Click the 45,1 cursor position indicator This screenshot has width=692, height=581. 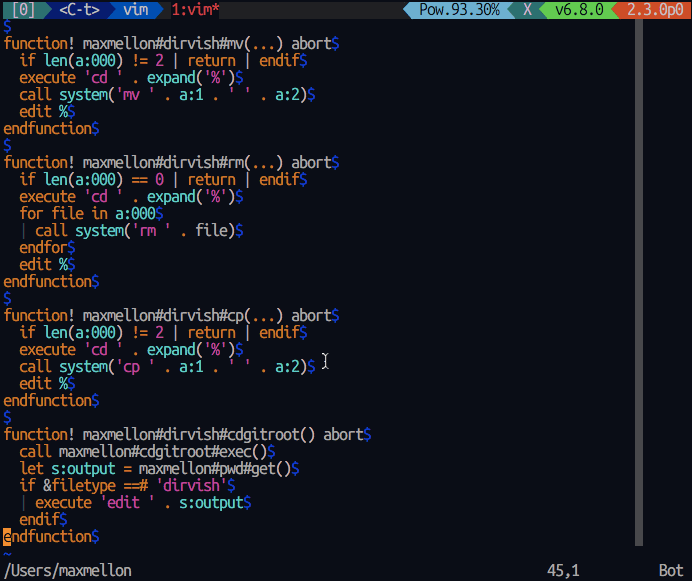coord(563,570)
